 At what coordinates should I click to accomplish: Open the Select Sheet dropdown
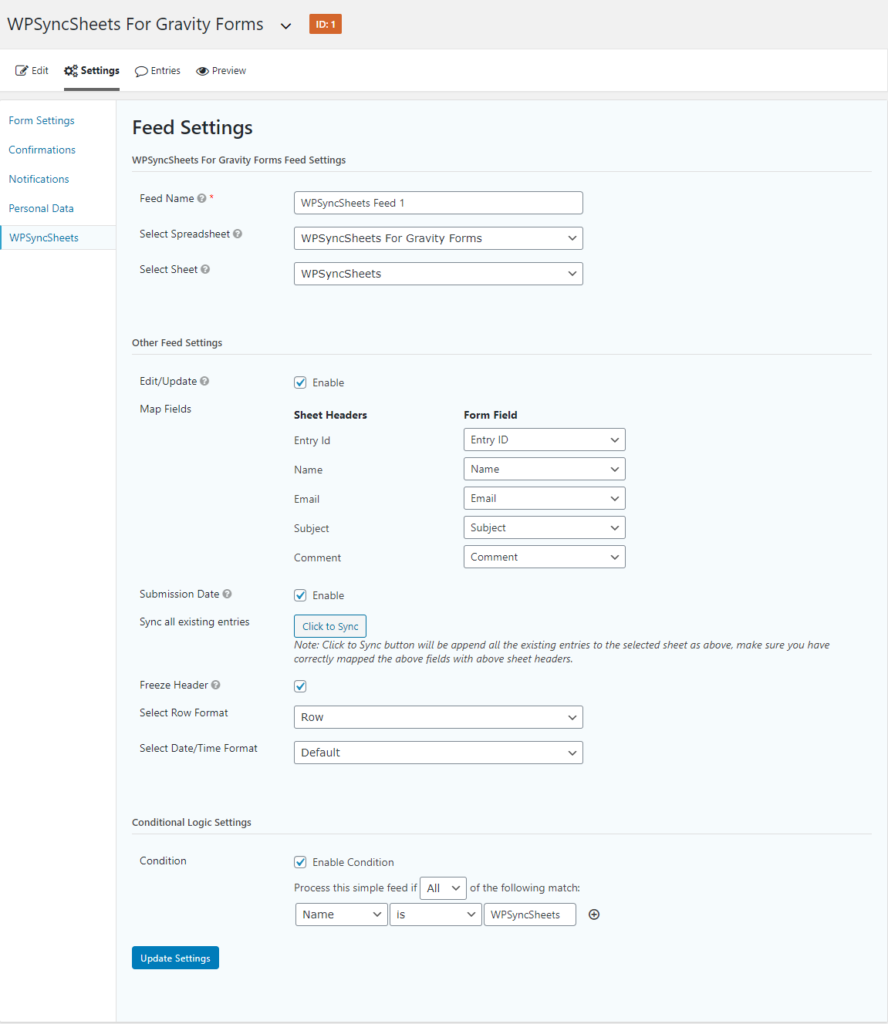click(x=438, y=274)
